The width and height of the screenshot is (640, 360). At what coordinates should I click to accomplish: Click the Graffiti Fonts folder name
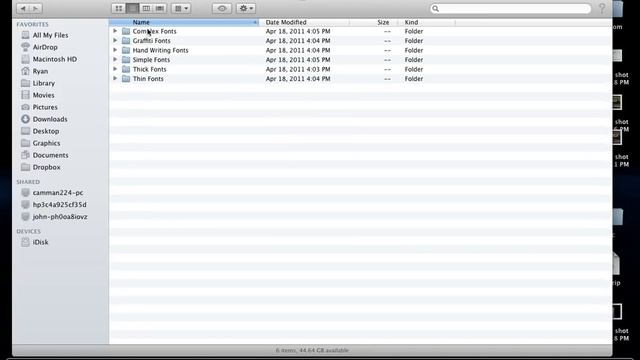(x=151, y=40)
